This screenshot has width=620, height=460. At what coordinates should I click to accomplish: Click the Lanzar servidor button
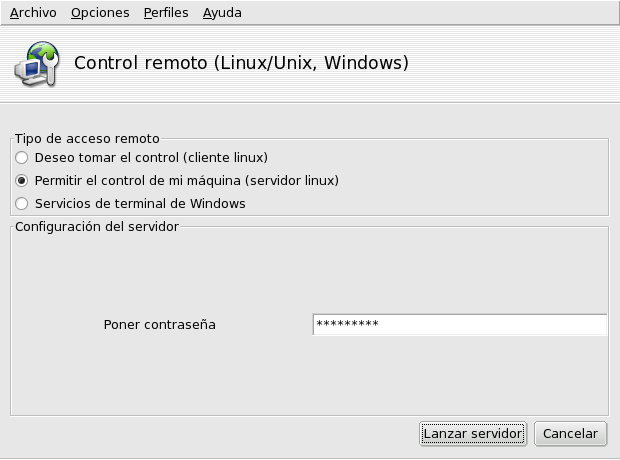[473, 433]
